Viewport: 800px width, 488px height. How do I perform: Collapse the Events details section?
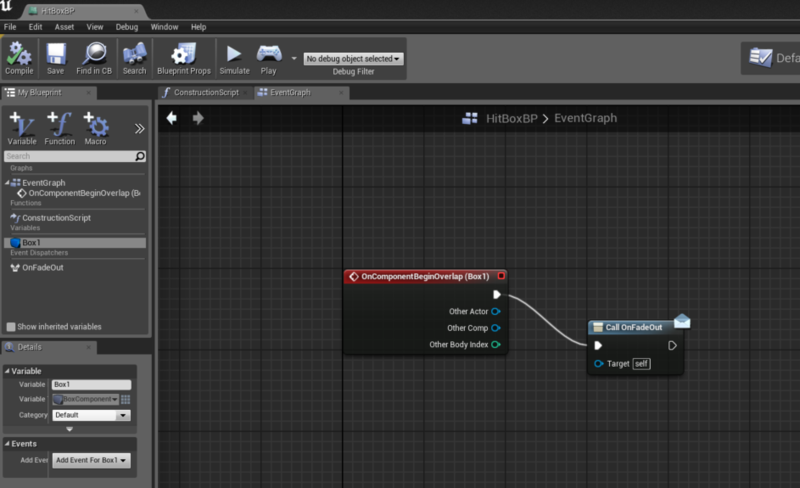point(7,444)
